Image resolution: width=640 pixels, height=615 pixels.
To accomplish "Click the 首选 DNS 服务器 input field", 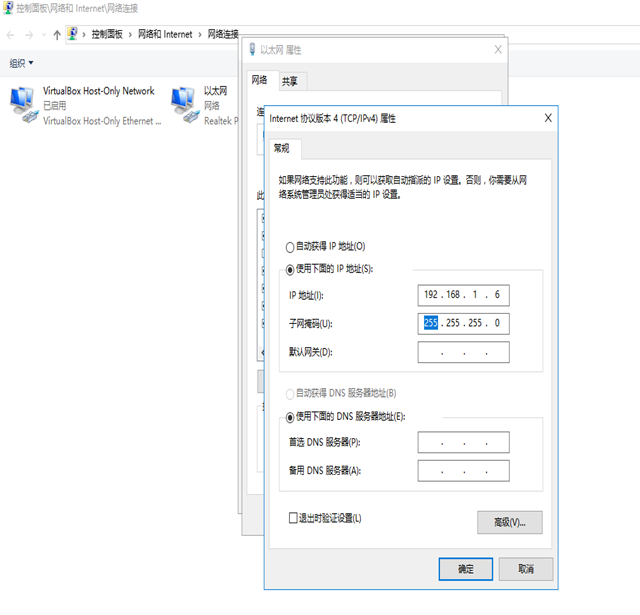I will 463,442.
